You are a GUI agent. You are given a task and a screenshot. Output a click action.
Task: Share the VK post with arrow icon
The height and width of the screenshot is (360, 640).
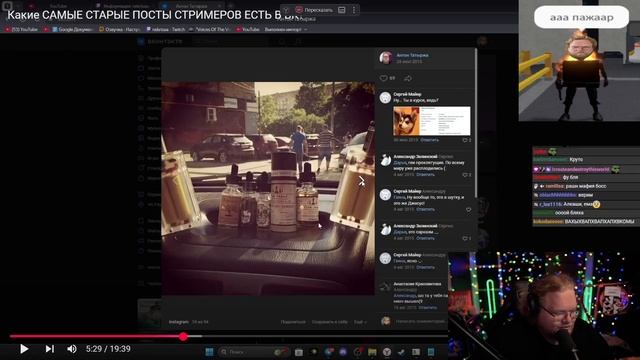coord(407,78)
